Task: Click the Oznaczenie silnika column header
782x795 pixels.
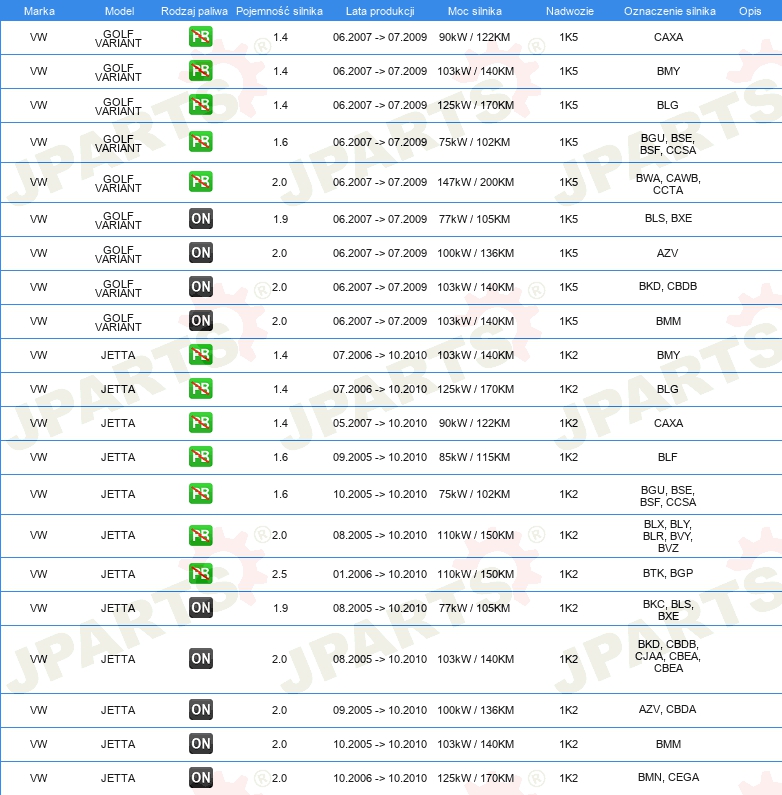Action: (669, 11)
